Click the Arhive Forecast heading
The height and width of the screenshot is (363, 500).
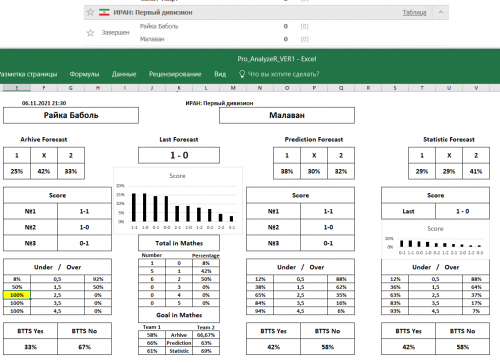click(x=44, y=139)
